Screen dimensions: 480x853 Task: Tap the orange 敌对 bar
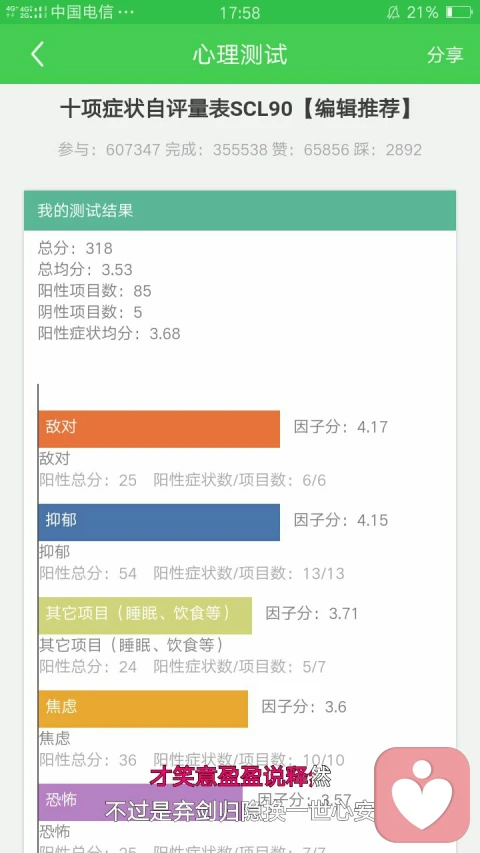point(159,429)
